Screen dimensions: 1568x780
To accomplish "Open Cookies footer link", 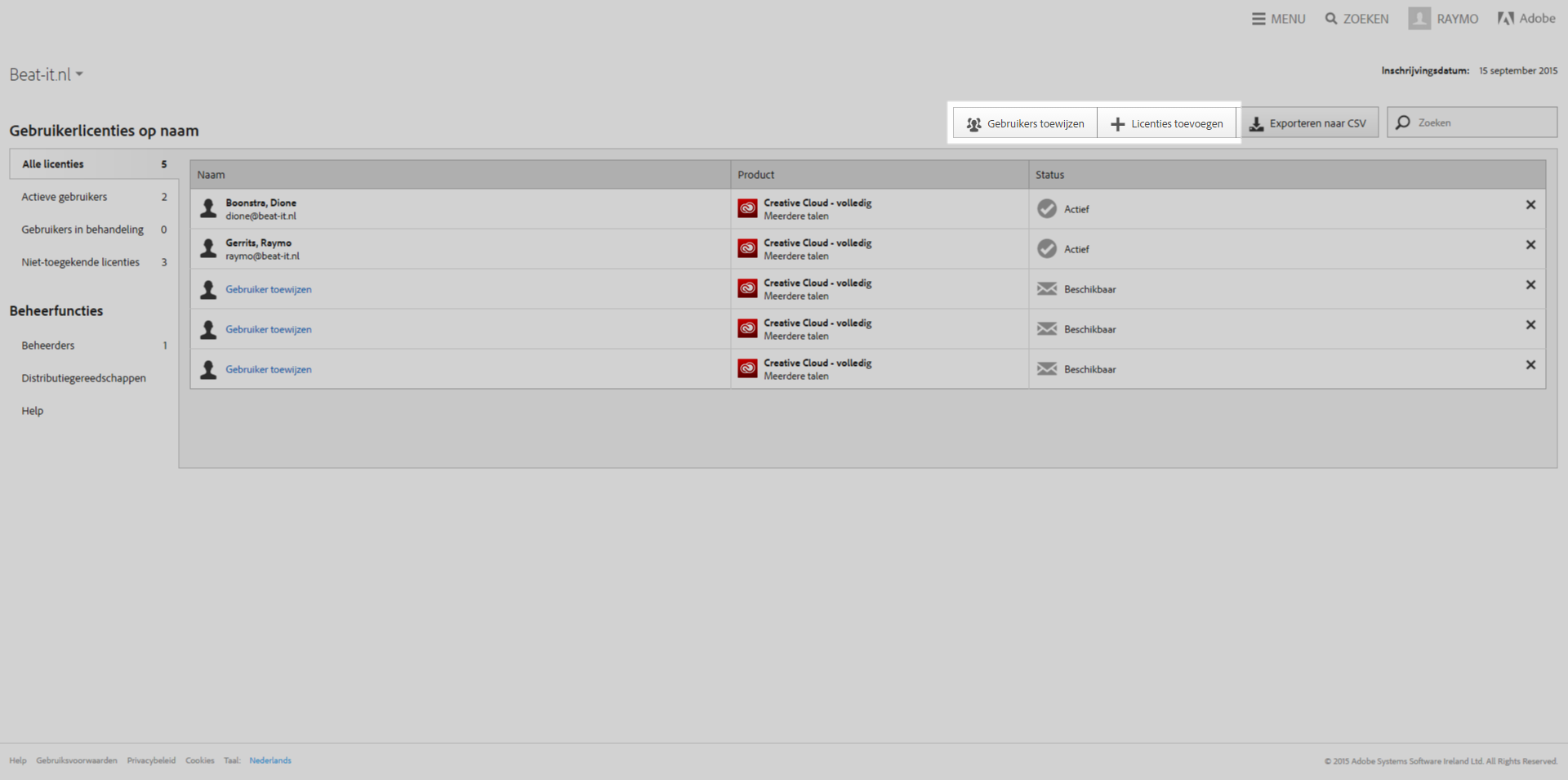I will 199,760.
